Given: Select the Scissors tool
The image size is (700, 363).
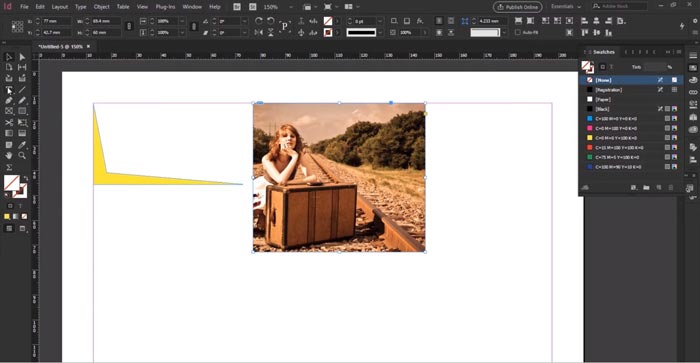Looking at the screenshot, I should (8, 122).
